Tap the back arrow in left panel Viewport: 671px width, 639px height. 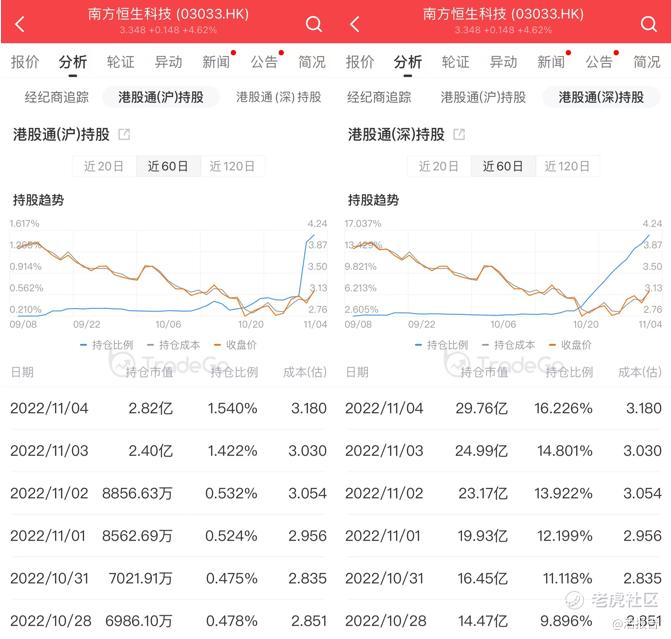pos(20,24)
